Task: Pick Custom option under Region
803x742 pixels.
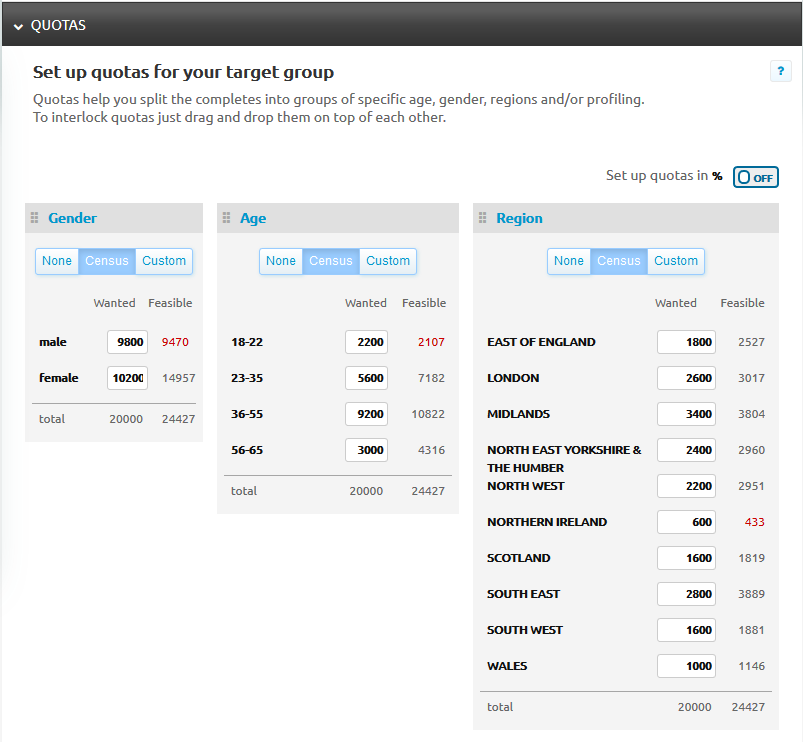Action: tap(676, 261)
